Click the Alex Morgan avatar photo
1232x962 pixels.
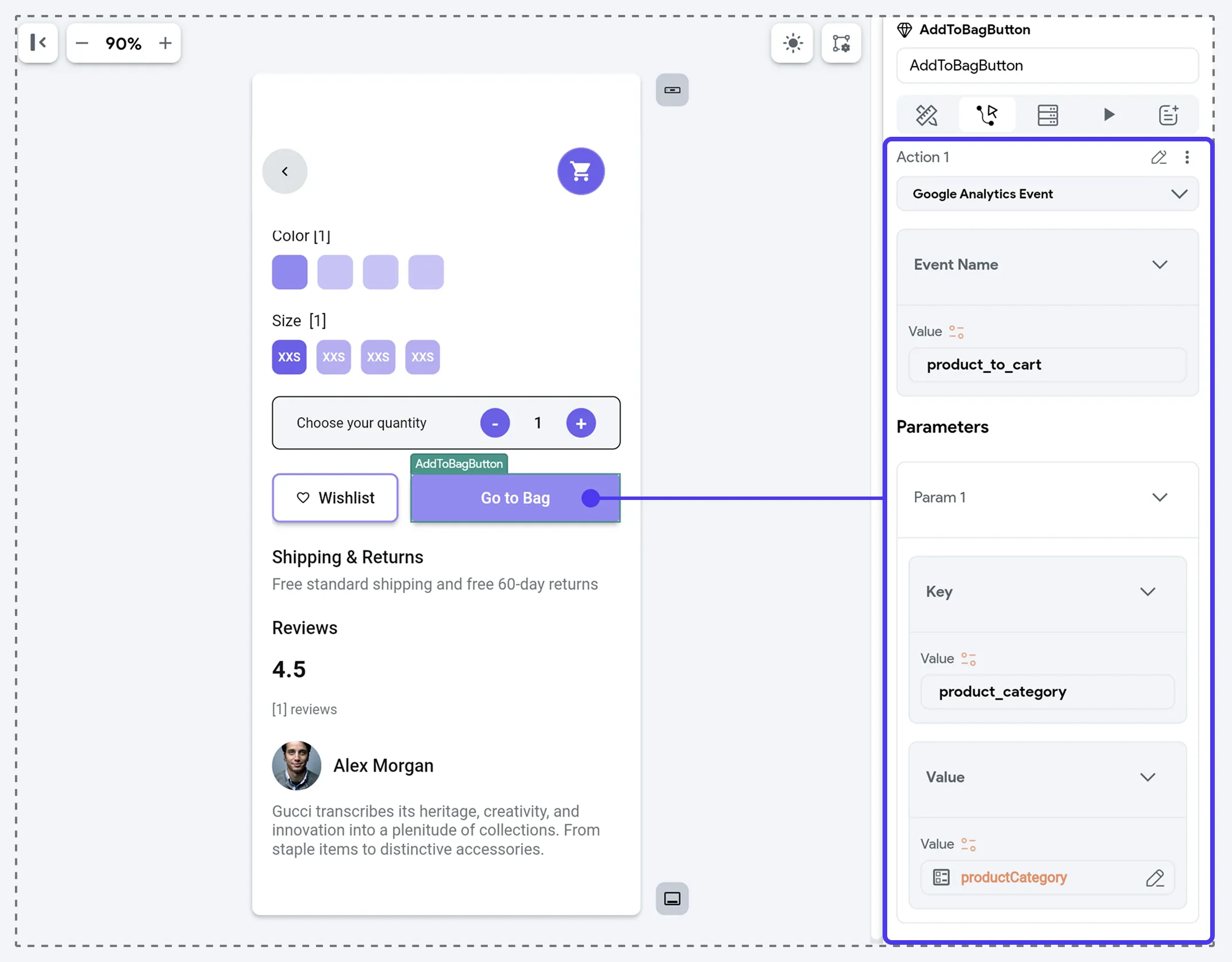pyautogui.click(x=297, y=765)
